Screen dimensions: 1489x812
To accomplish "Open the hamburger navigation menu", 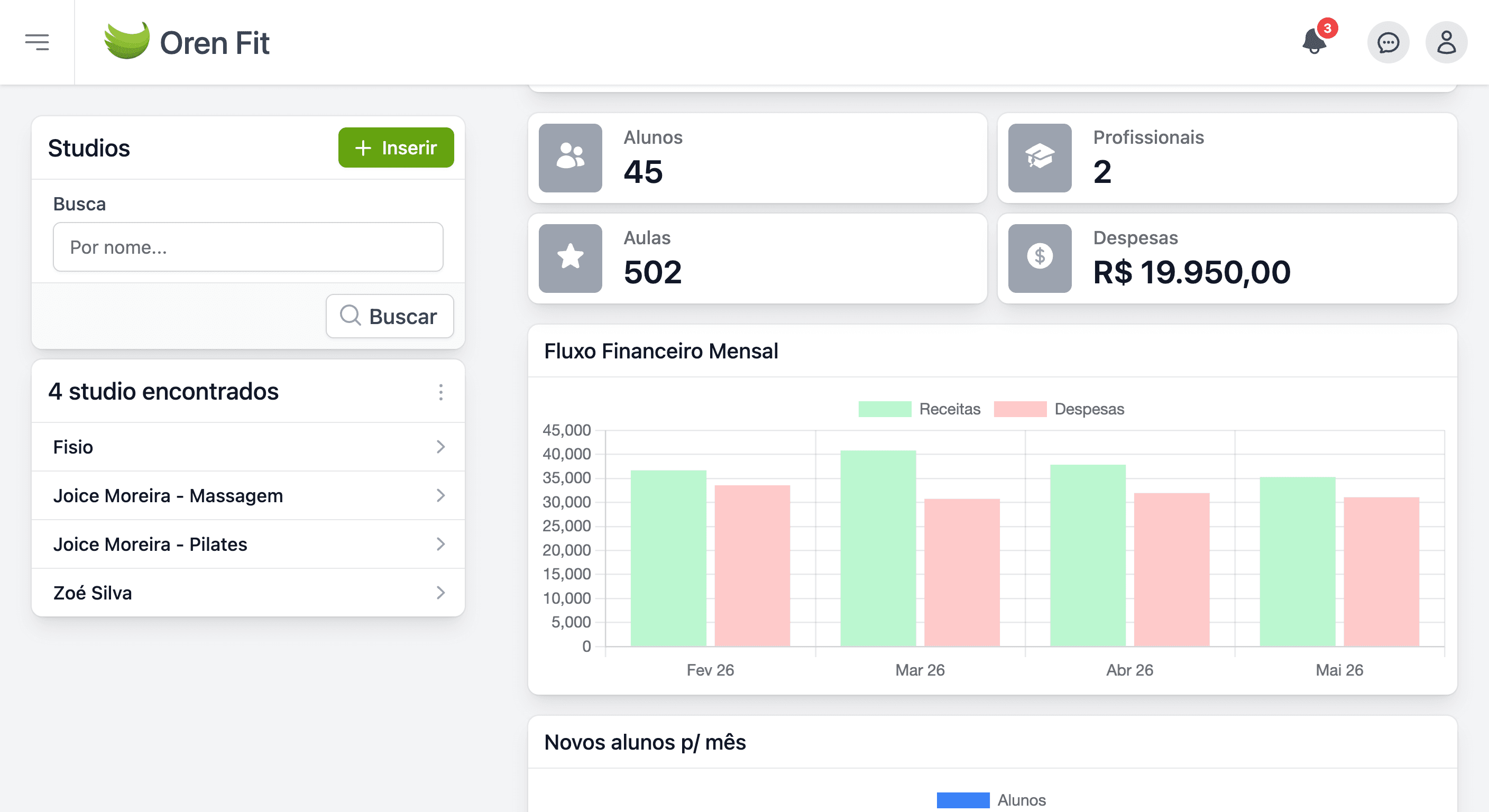I will coord(37,42).
